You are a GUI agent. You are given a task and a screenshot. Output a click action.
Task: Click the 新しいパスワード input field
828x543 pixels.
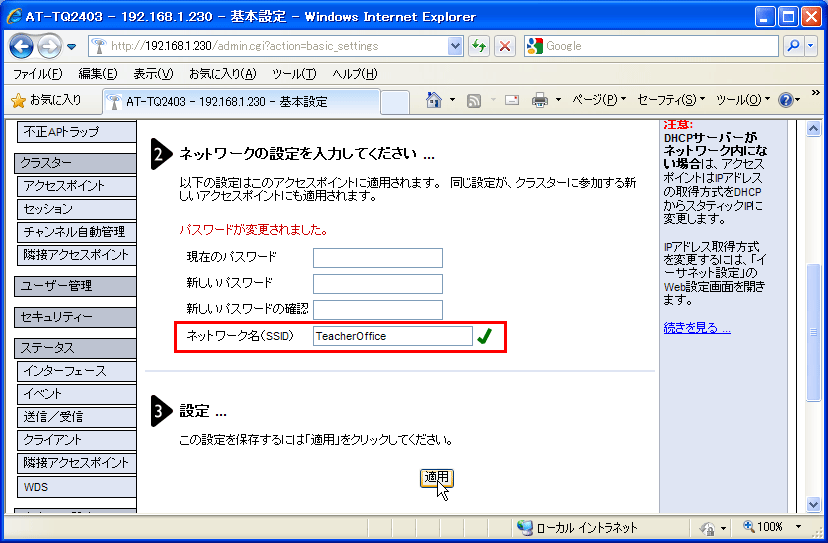point(378,284)
